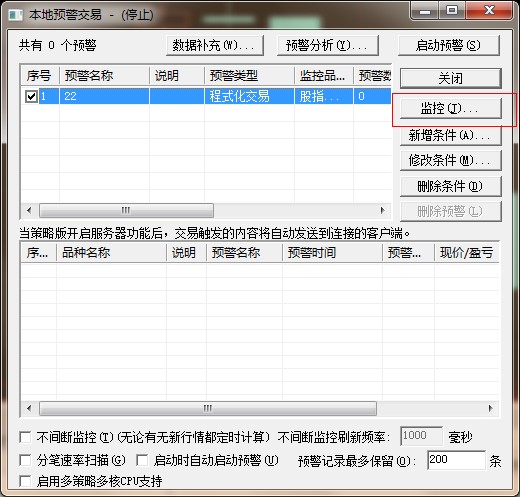Click 删除条件(D) button

pyautogui.click(x=451, y=186)
